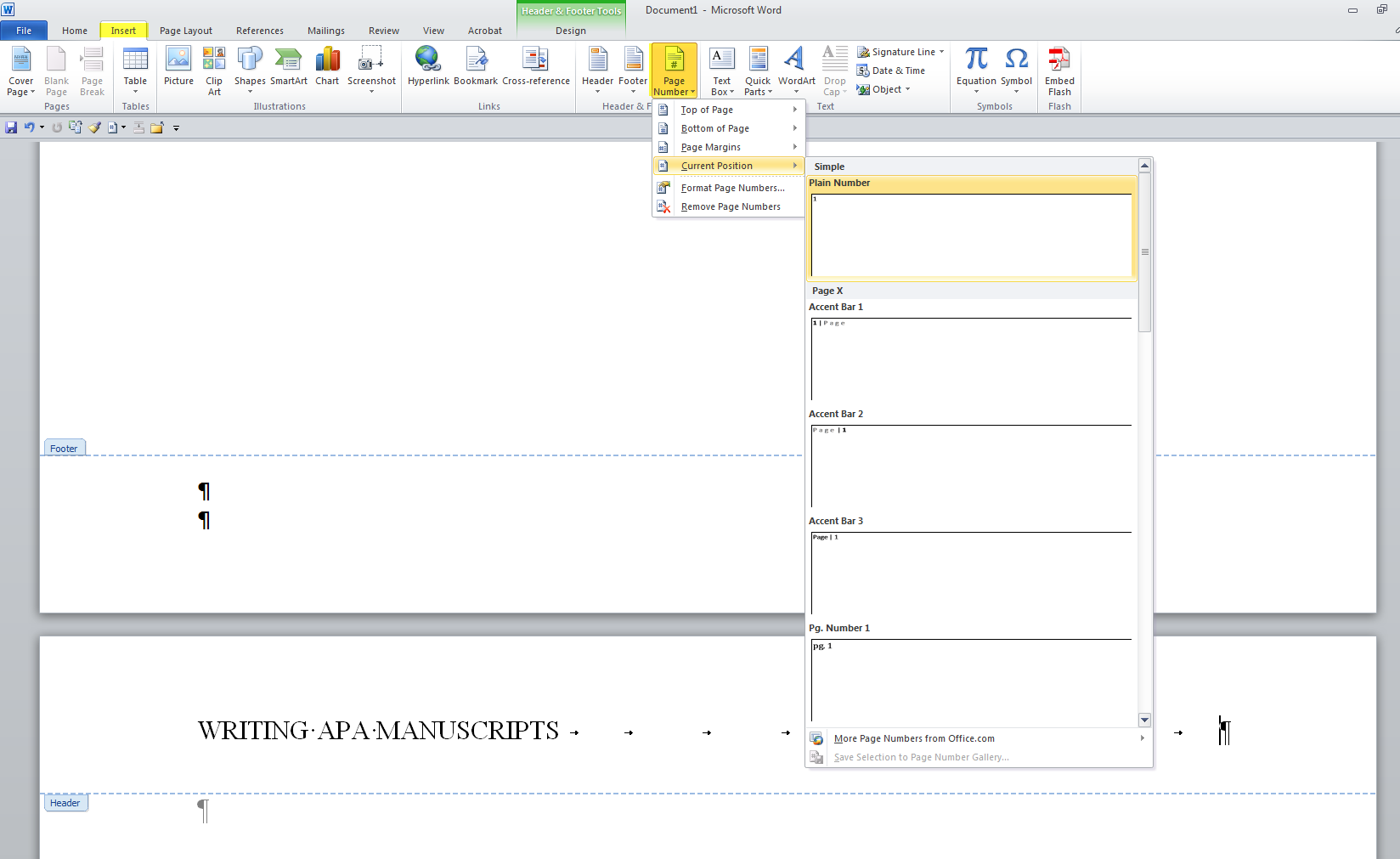Open the Symbol picker
This screenshot has width=1400, height=859.
[x=1016, y=71]
